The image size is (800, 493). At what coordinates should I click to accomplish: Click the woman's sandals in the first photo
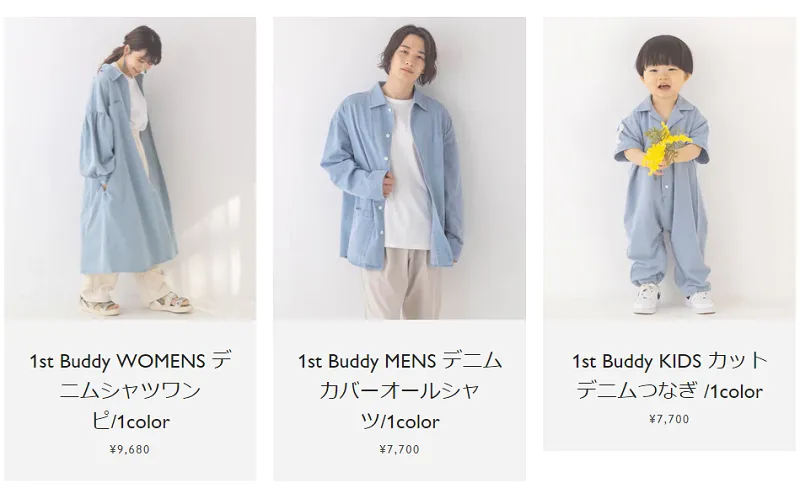[x=135, y=303]
